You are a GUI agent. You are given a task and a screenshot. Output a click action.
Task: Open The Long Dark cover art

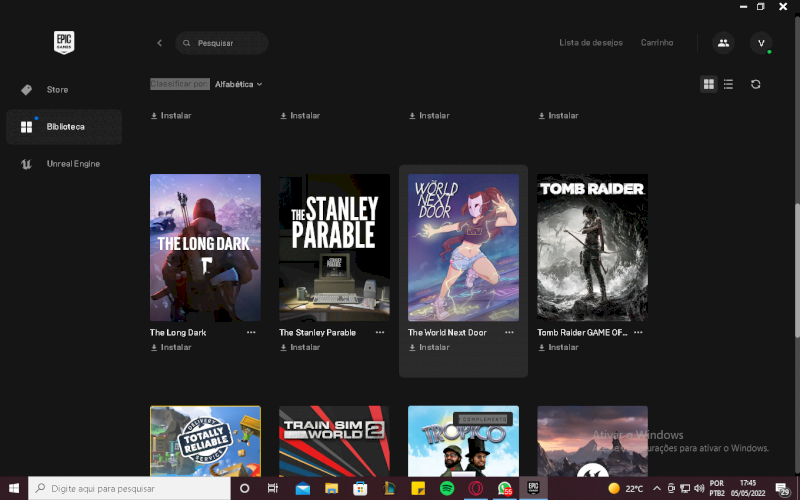pos(205,247)
